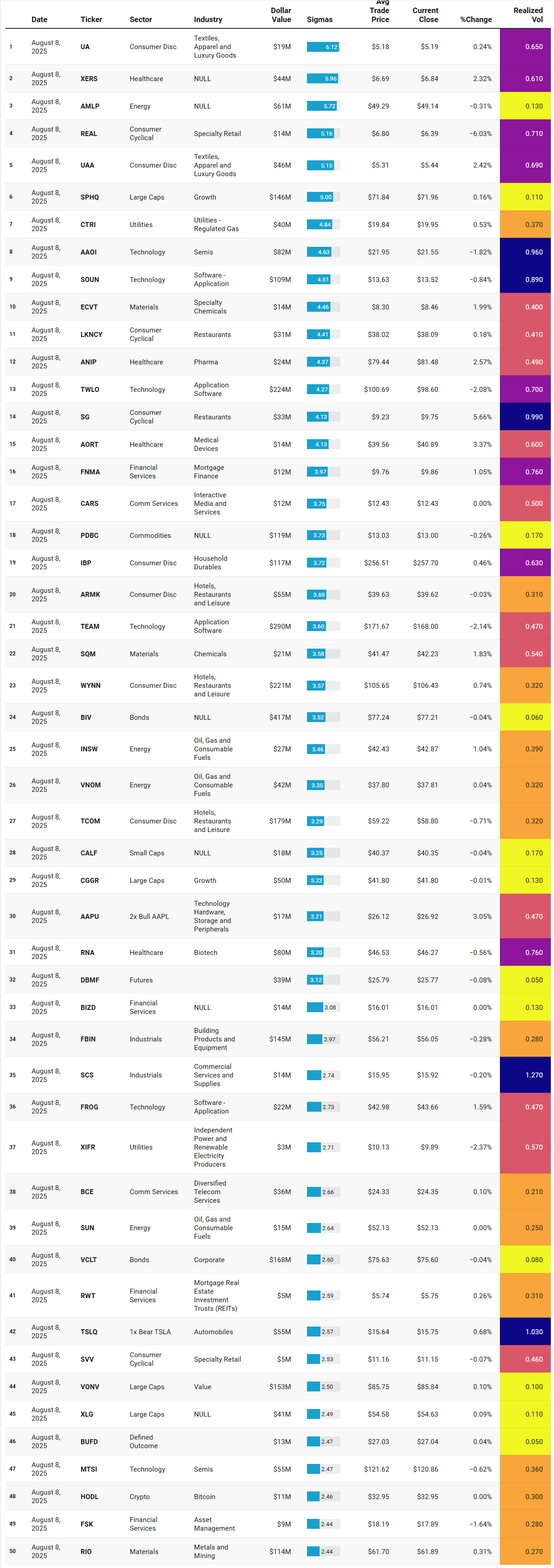Viewport: 554px width, 1568px height.
Task: Click the Industry column header
Action: click(208, 19)
